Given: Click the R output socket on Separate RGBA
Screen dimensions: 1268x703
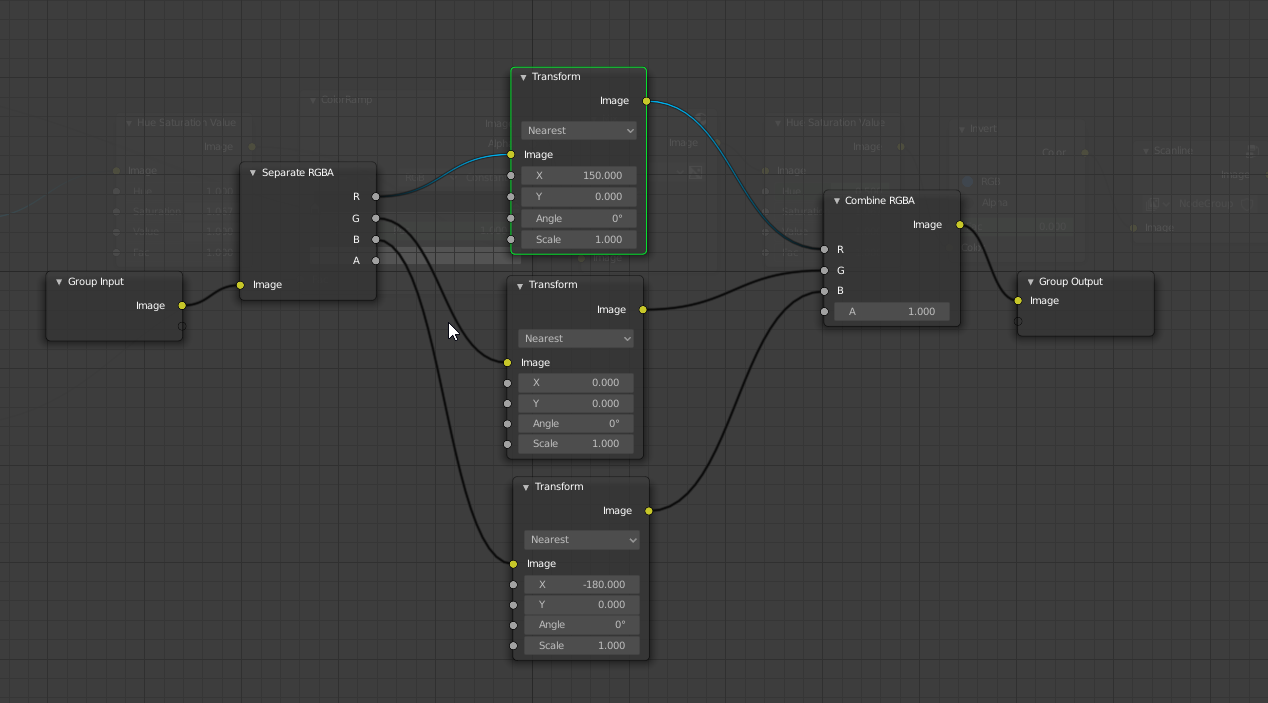Looking at the screenshot, I should 376,196.
